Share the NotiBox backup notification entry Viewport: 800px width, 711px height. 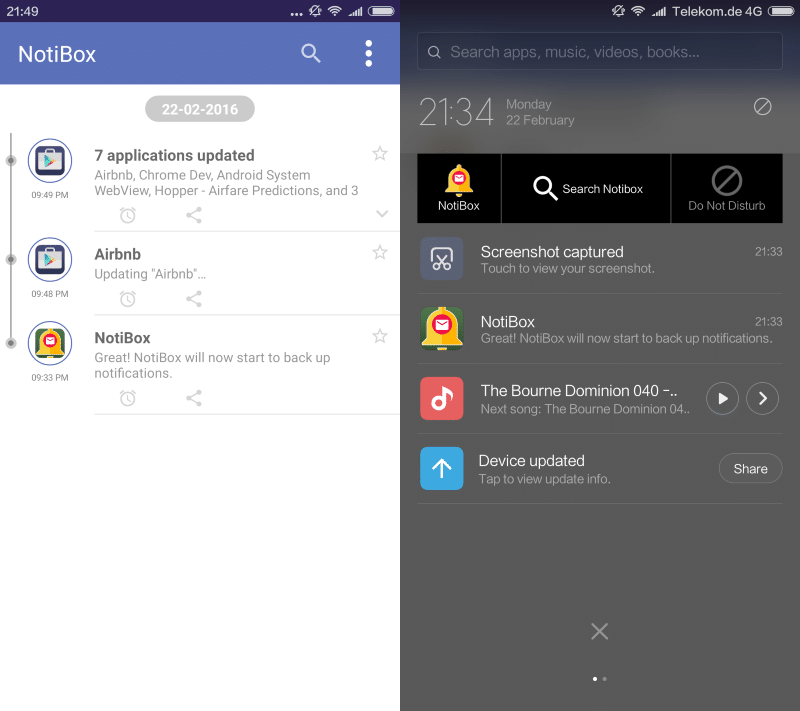[x=194, y=398]
